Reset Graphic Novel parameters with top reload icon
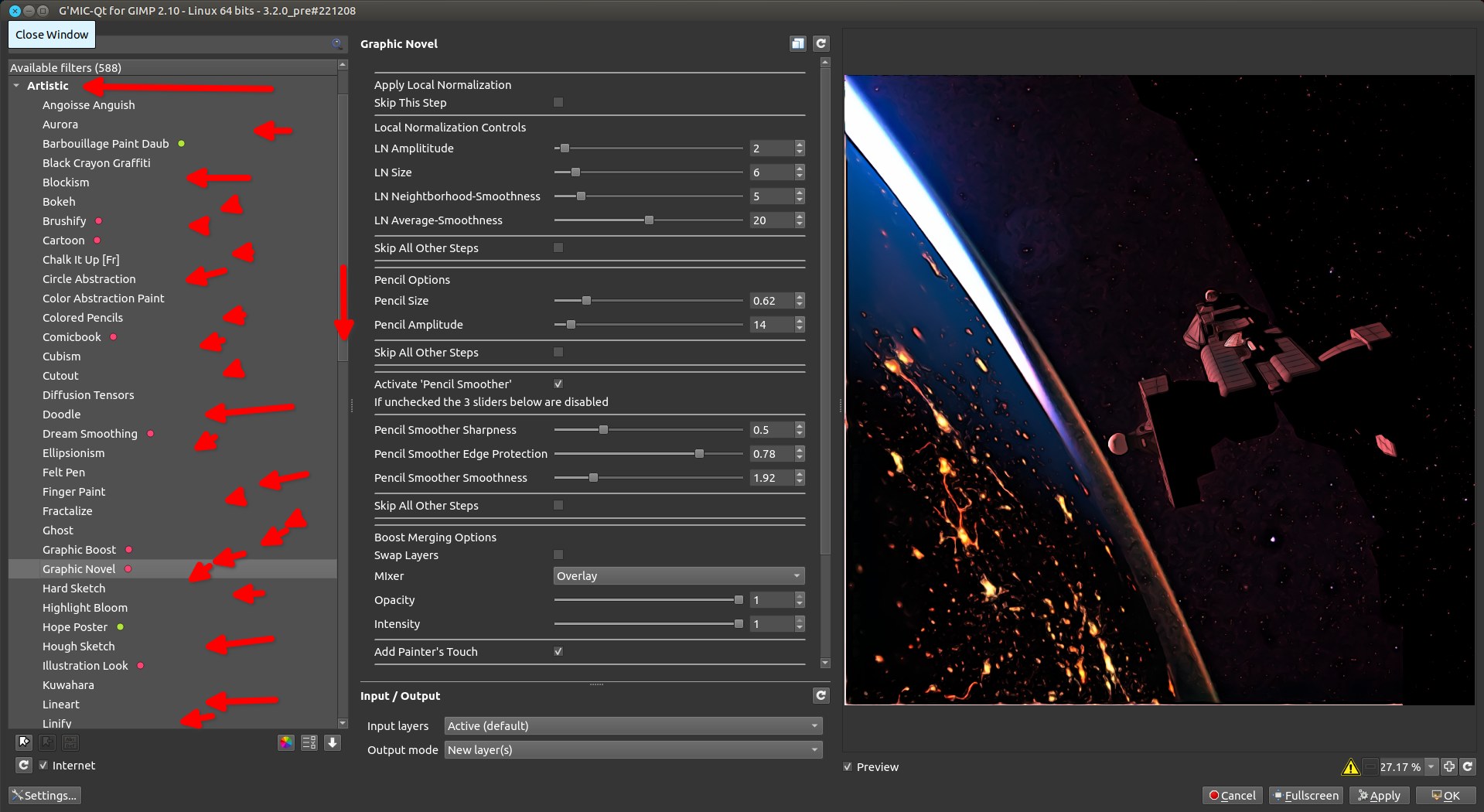This screenshot has width=1484, height=812. 821,44
